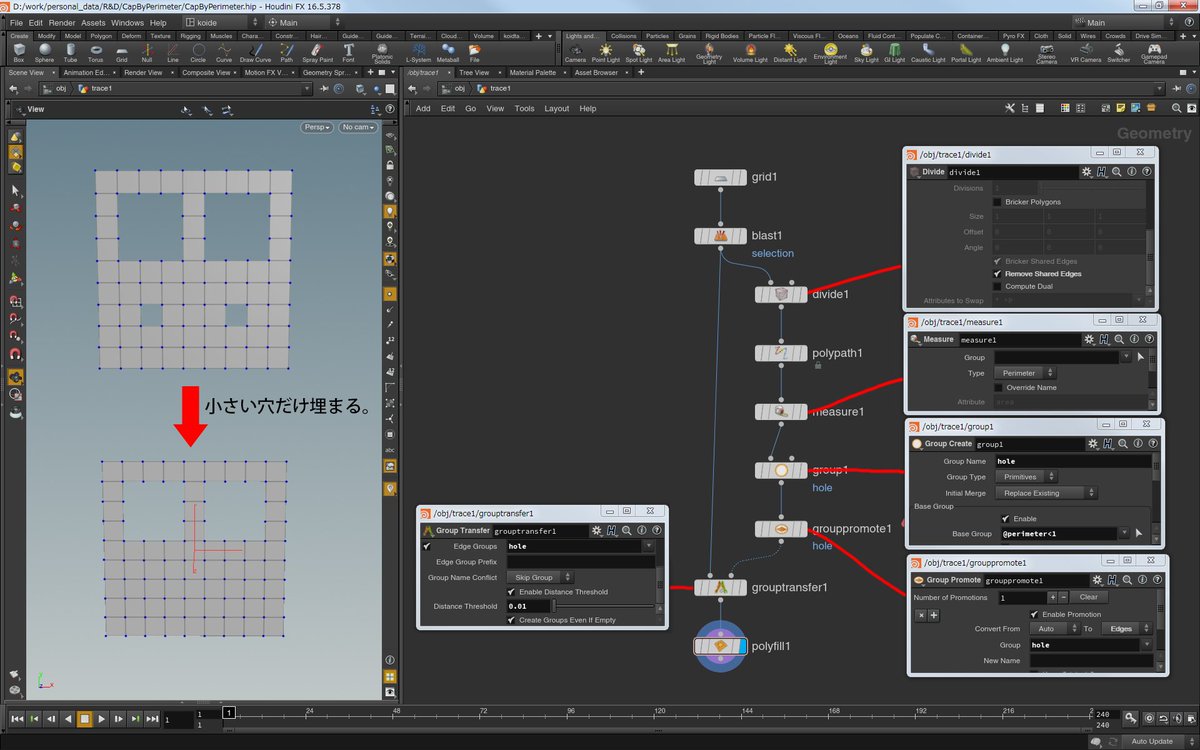Toggle Remove Shared Edges checkbox
1200x750 pixels.
997,273
